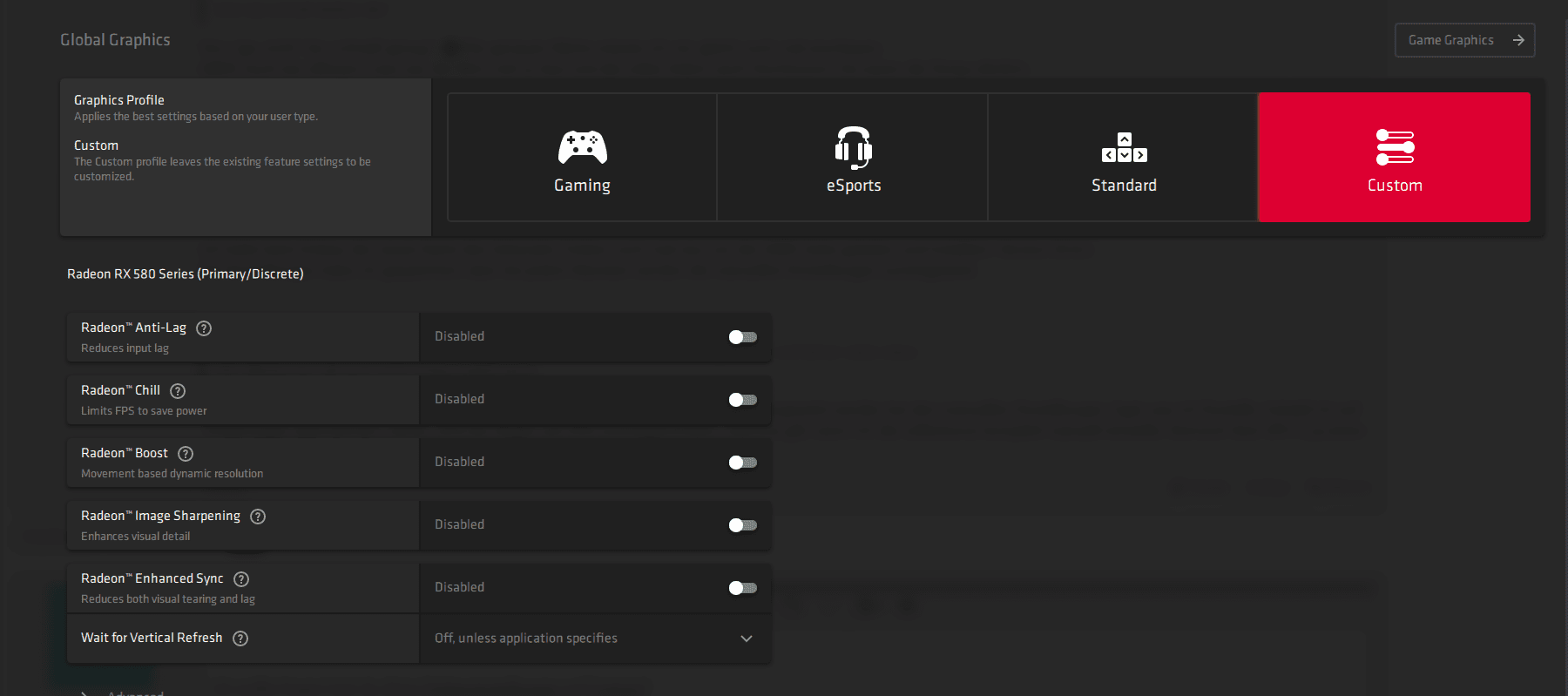Enable the Radeon Boost toggle
1568x696 pixels.
[743, 463]
